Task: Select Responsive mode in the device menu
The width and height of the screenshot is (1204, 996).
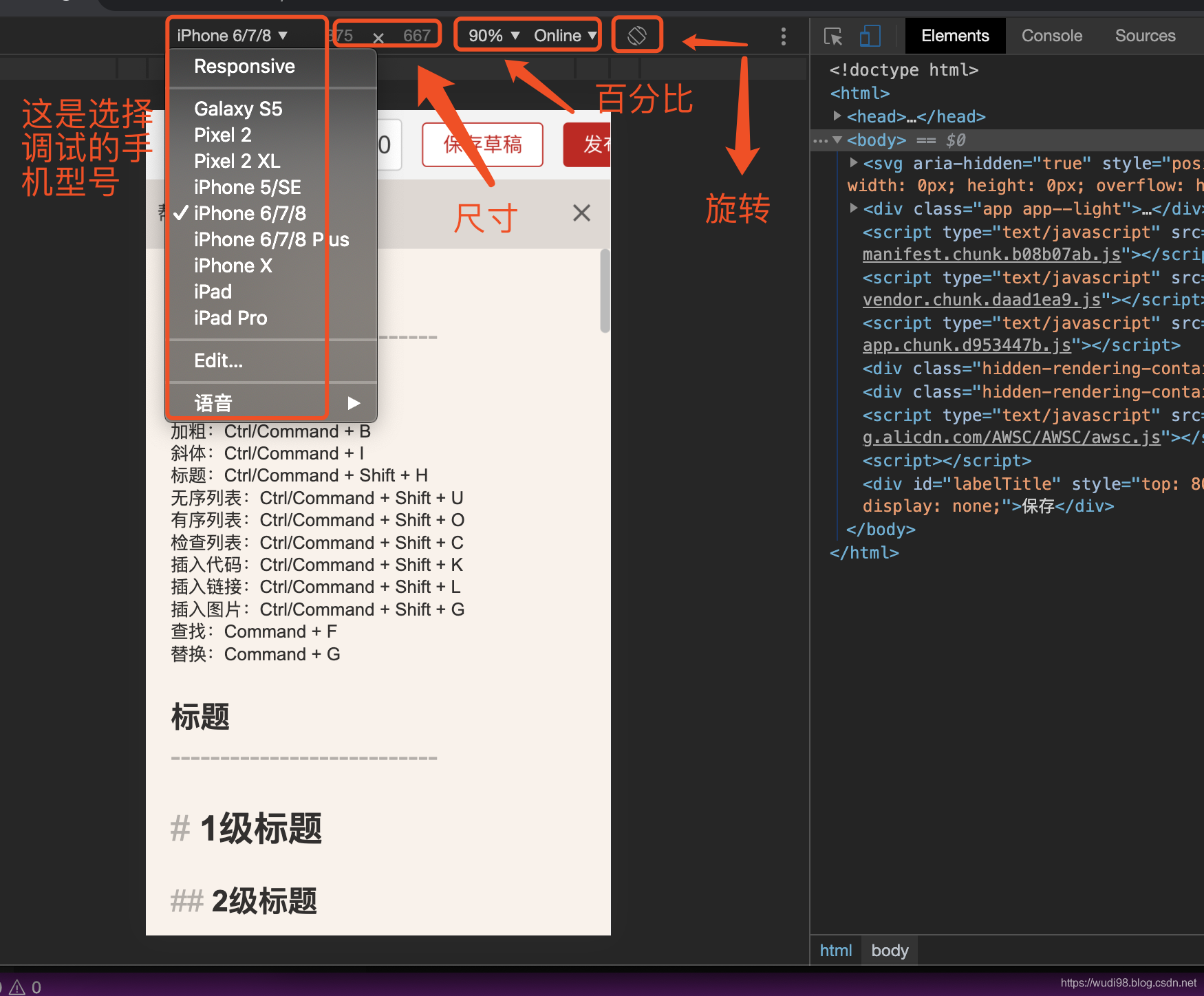Action: point(244,66)
